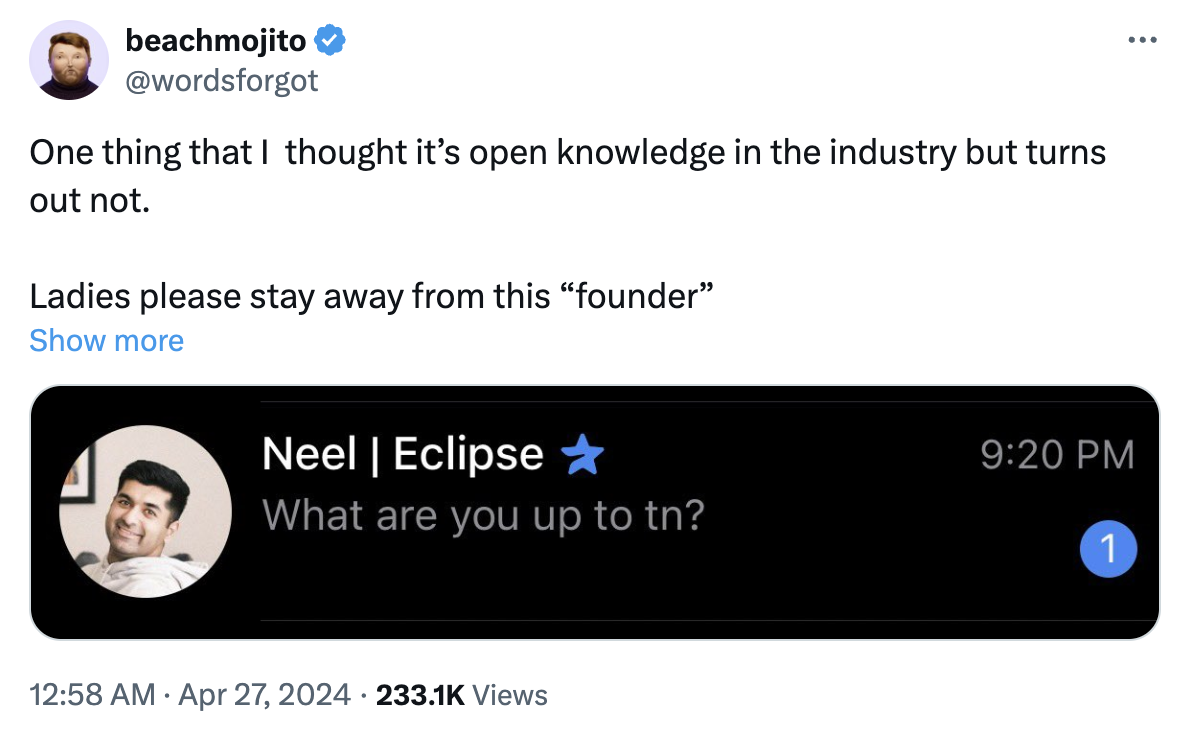This screenshot has width=1192, height=746.
Task: Click the 233.1K view count number
Action: coord(420,694)
